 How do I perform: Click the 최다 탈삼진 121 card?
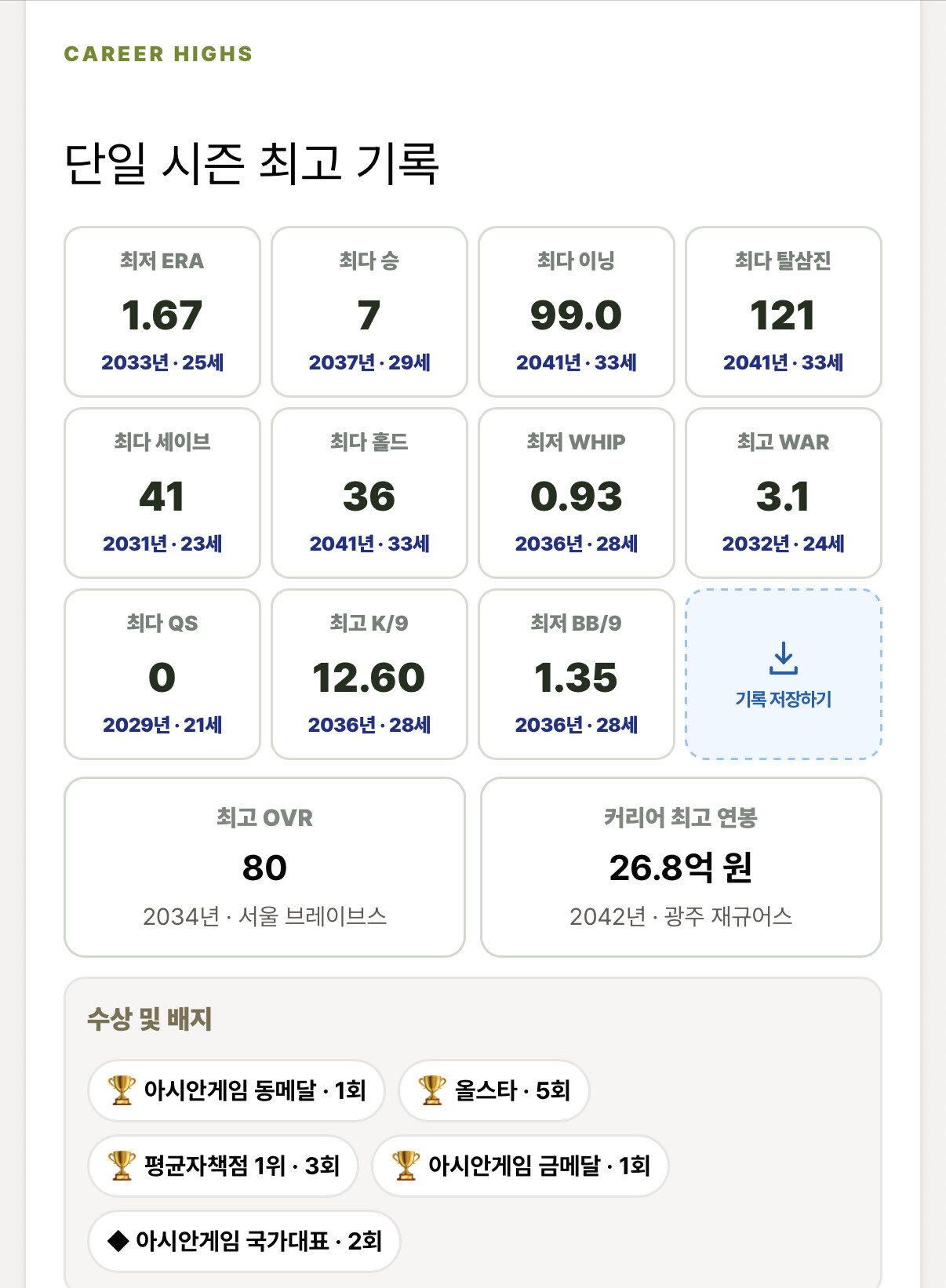784,312
